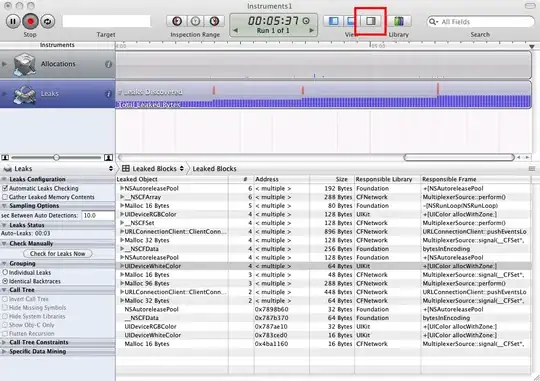This screenshot has height=381, width=540.
Task: Stop recording with the red record button
Action: (30, 21)
